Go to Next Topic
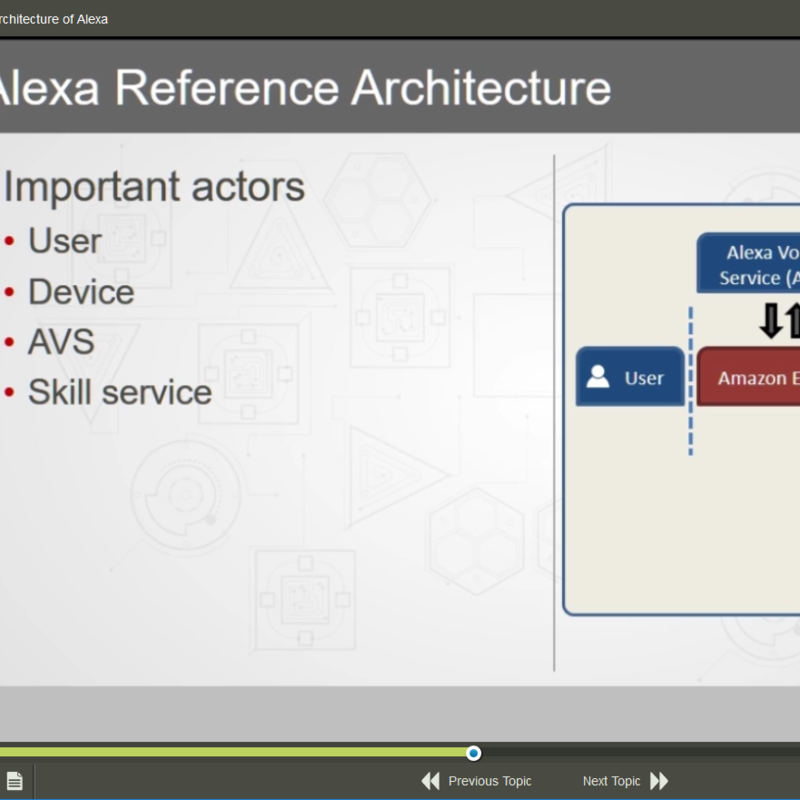The width and height of the screenshot is (800, 800). pyautogui.click(x=611, y=781)
